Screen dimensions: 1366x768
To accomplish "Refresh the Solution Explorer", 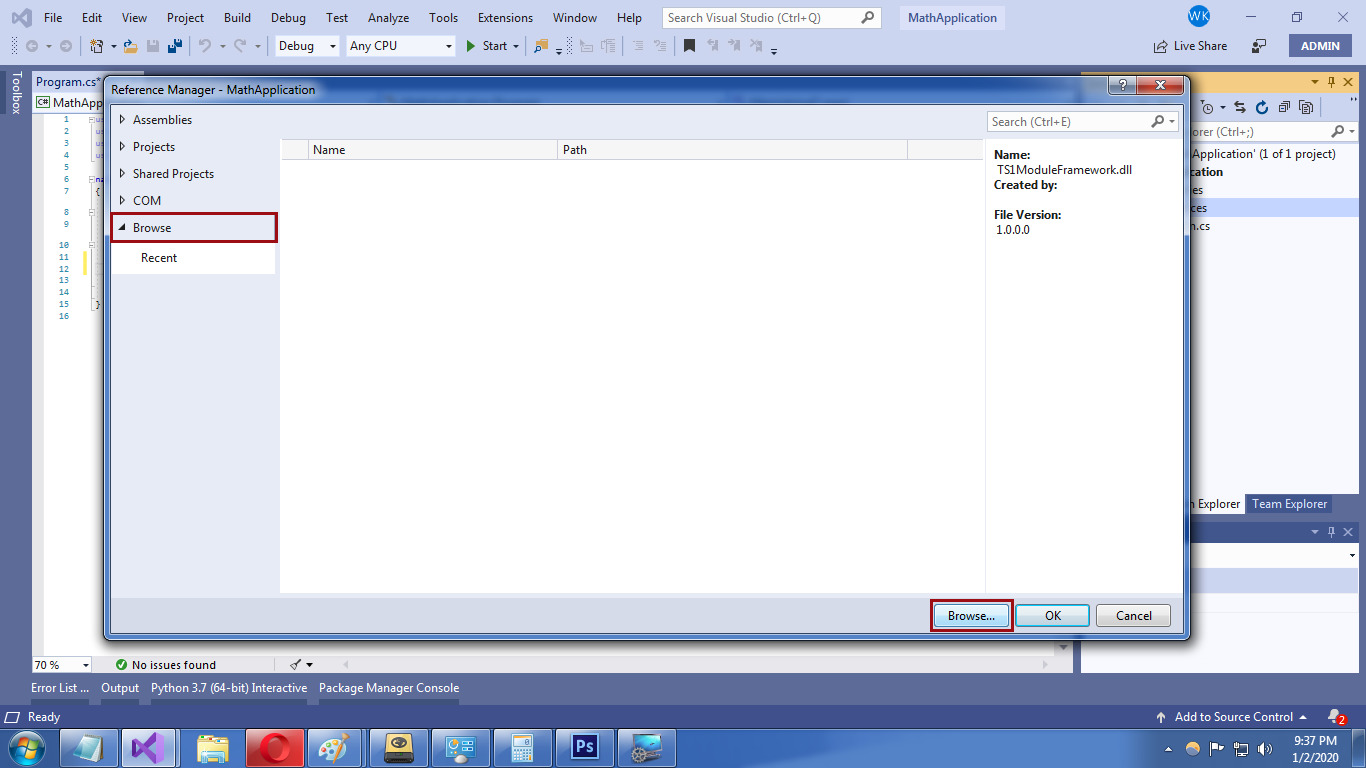I will [x=1262, y=108].
